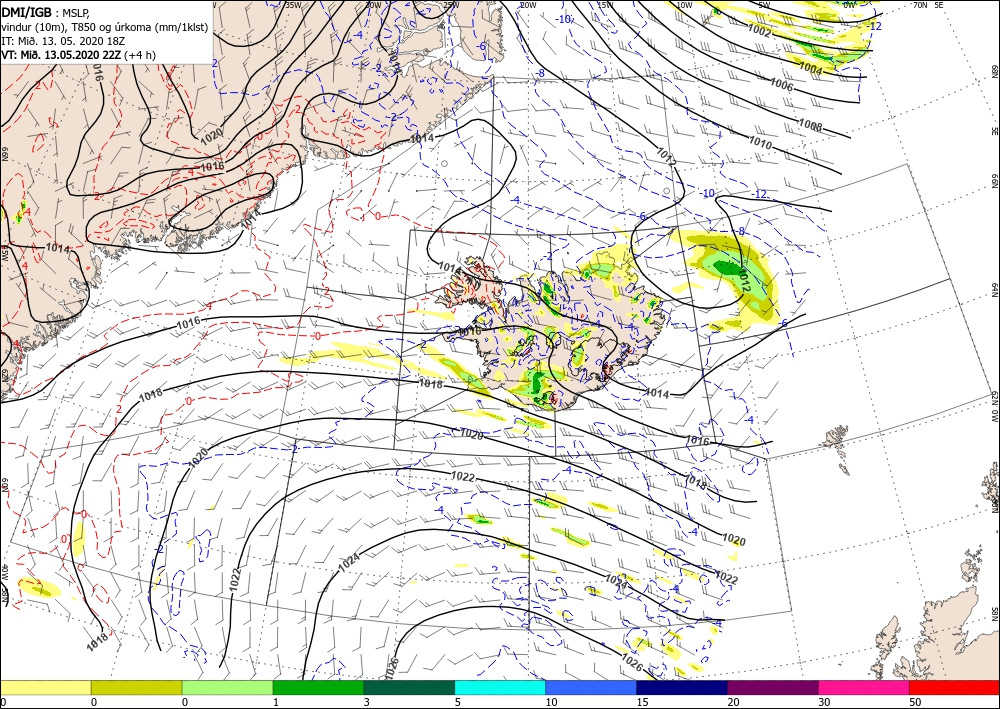Click the legend scale value '3'
This screenshot has height=709, width=1000.
367,702
